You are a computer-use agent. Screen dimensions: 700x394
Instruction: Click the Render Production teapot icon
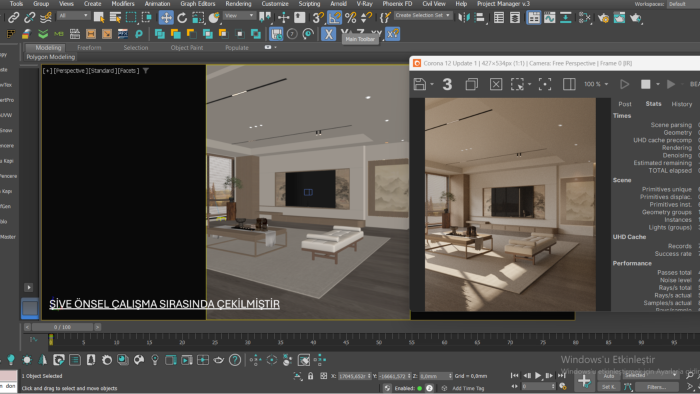[x=635, y=18]
